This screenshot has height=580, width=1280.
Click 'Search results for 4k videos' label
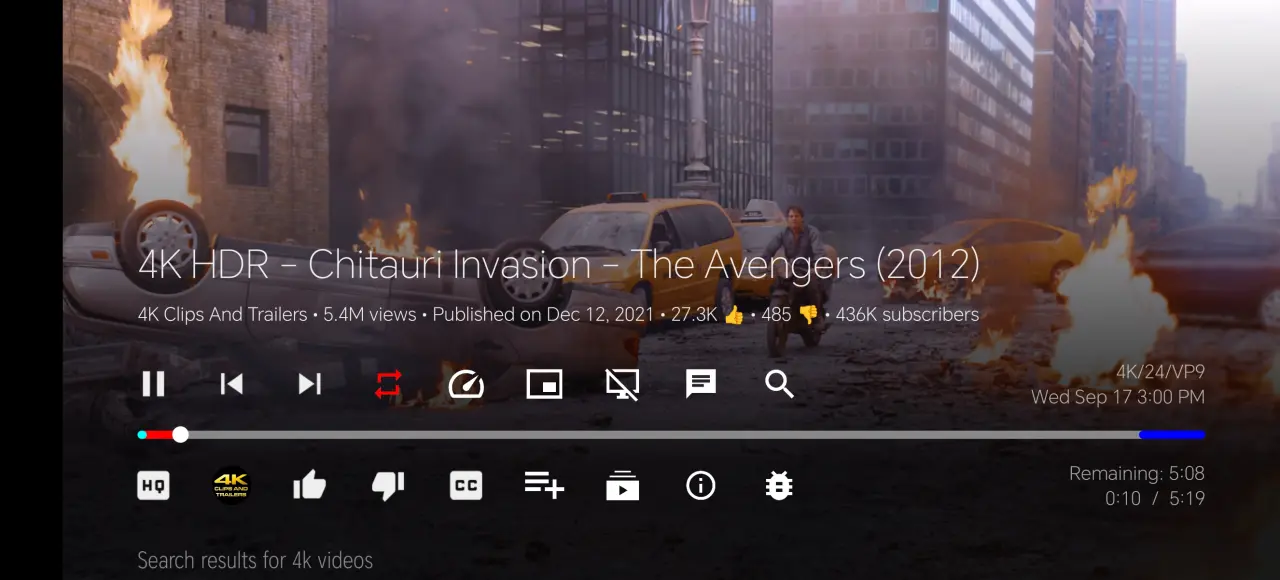[255, 561]
